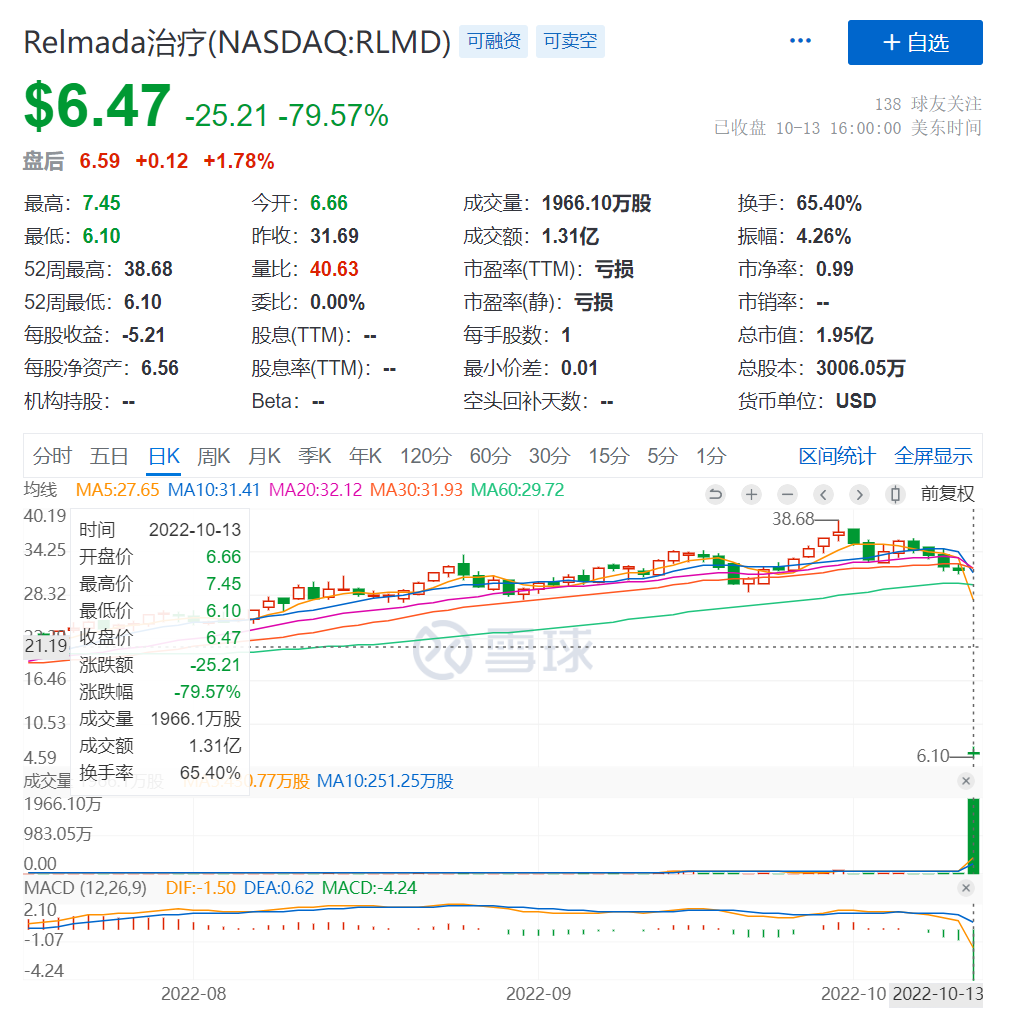Click the DIF:-1.50 indicator value
The height and width of the screenshot is (1010, 1015).
click(201, 887)
